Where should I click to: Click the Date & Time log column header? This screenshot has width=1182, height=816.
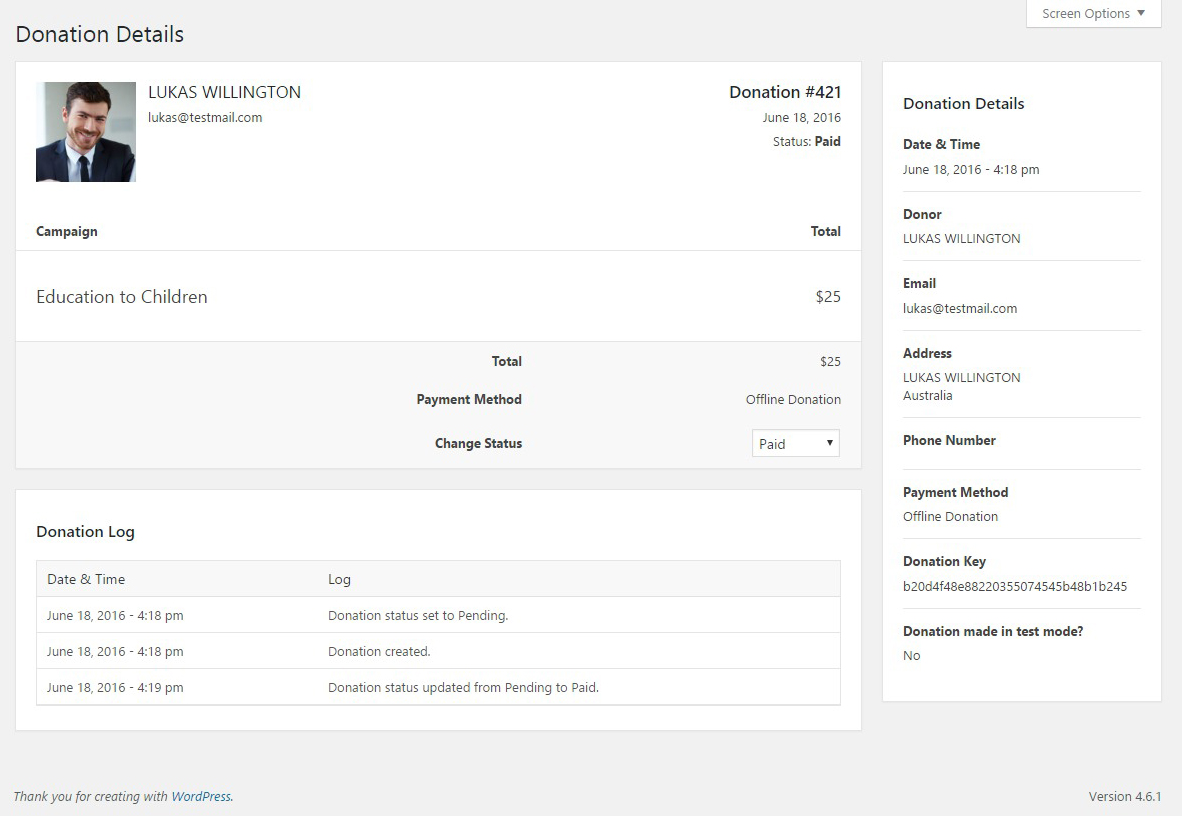[86, 579]
